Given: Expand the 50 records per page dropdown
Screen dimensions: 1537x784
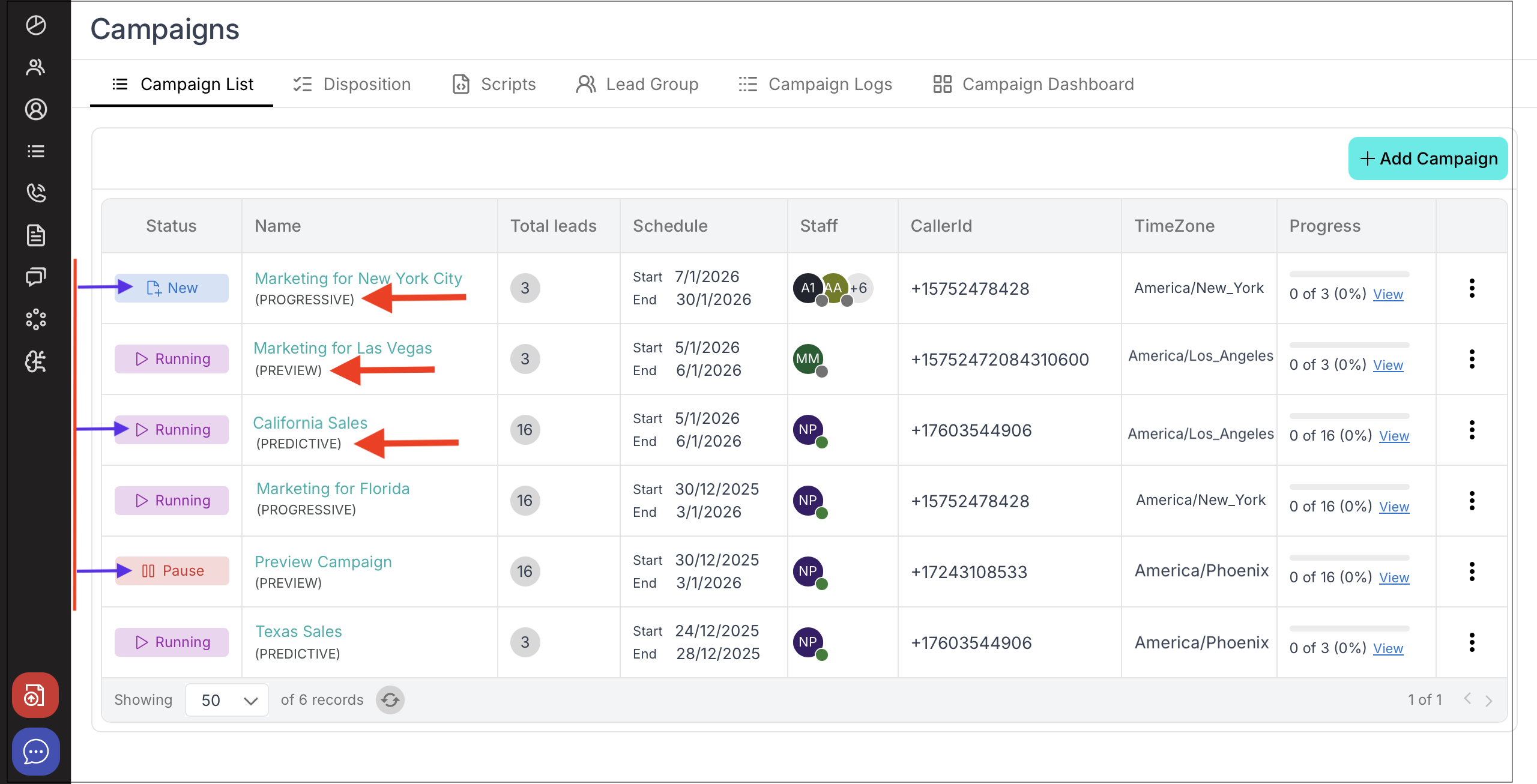Looking at the screenshot, I should (227, 700).
